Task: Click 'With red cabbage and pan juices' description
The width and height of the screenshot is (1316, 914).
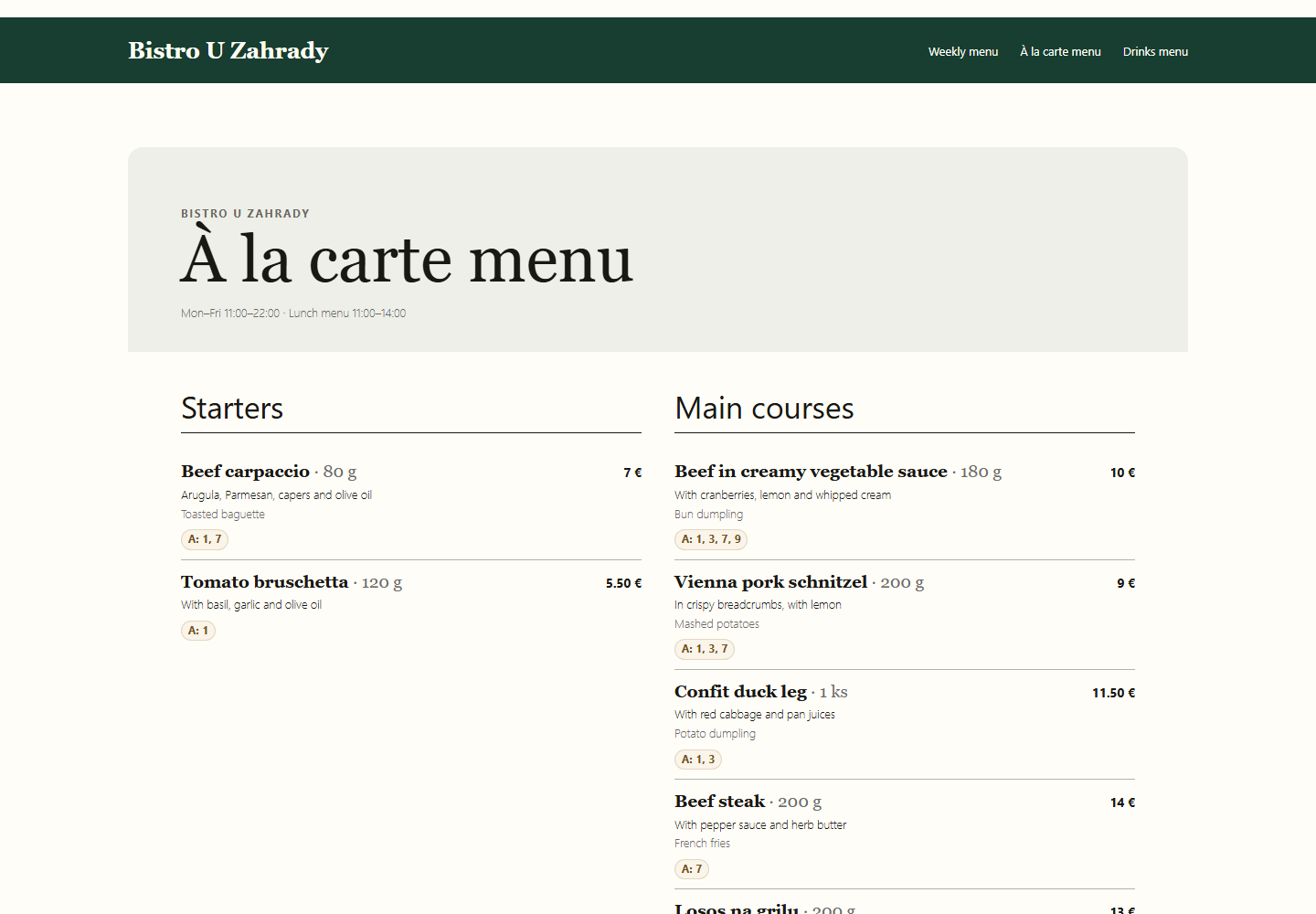Action: click(x=755, y=714)
